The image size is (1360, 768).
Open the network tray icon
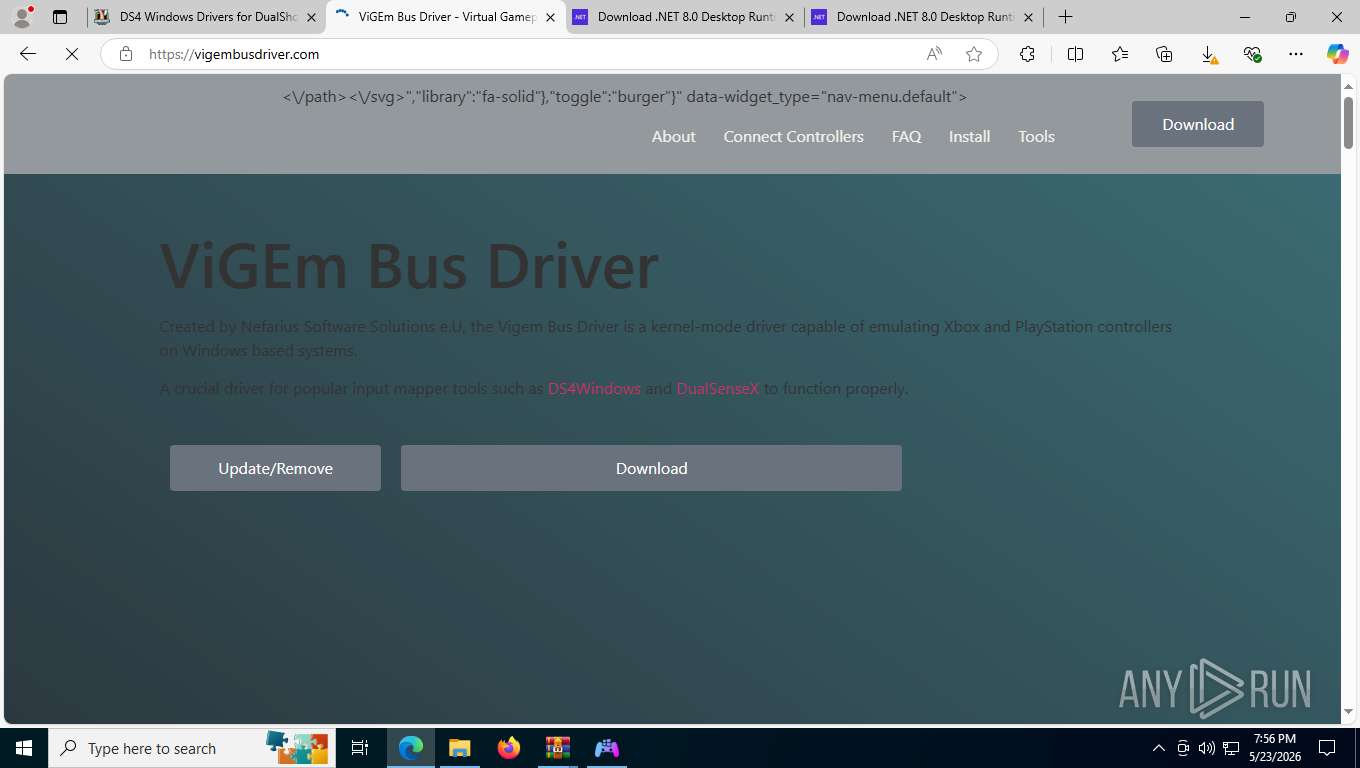[x=1231, y=748]
